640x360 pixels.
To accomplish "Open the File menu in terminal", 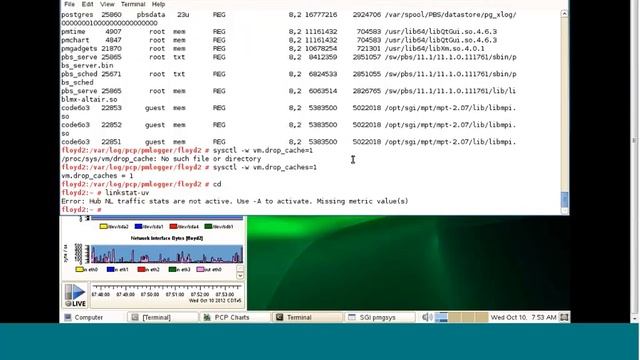I will (69, 4).
